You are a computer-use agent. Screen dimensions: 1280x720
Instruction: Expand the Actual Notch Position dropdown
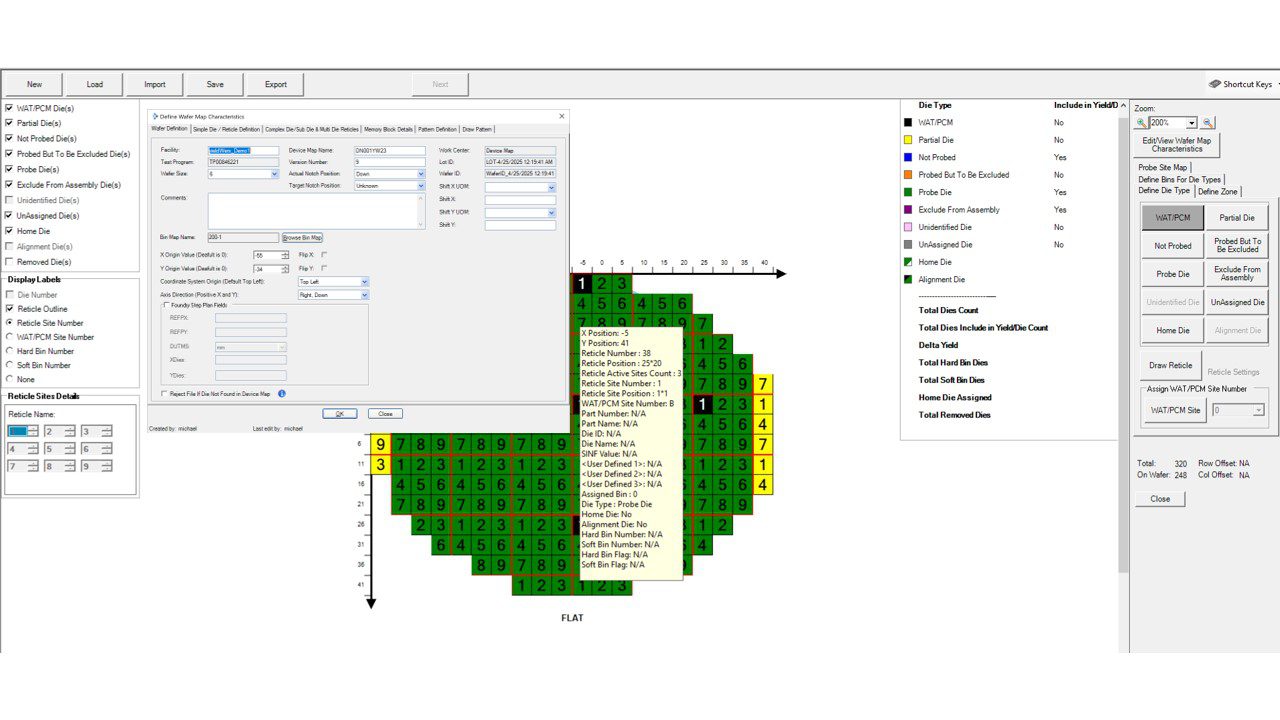click(420, 174)
